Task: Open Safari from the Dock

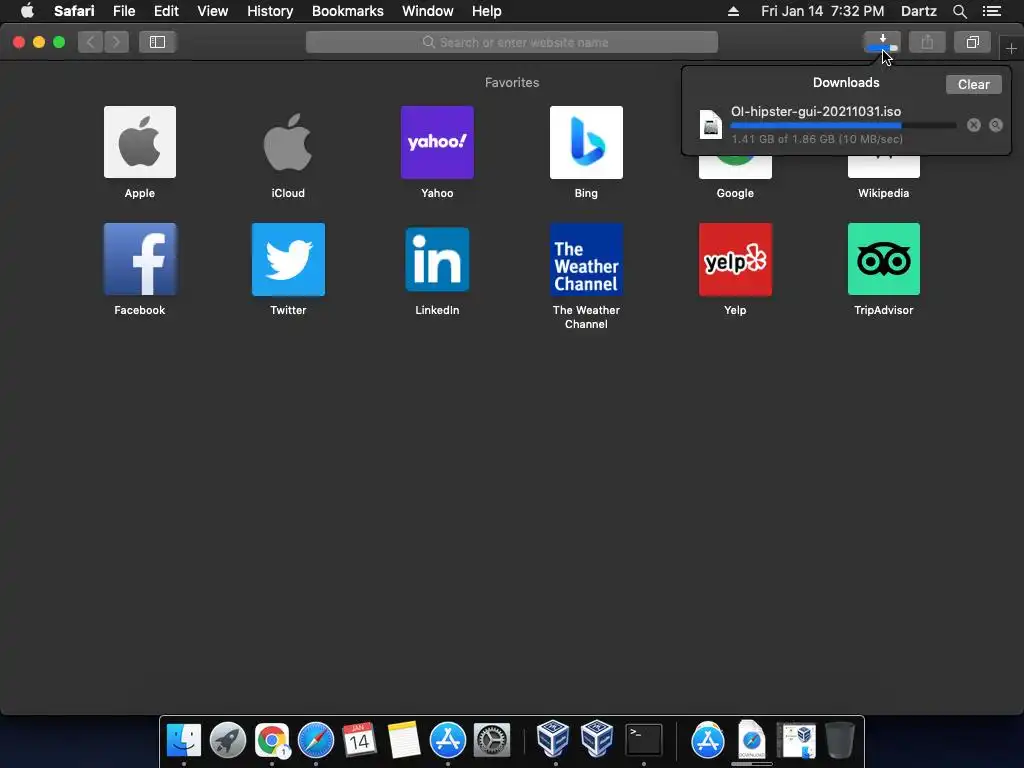Action: (316, 741)
